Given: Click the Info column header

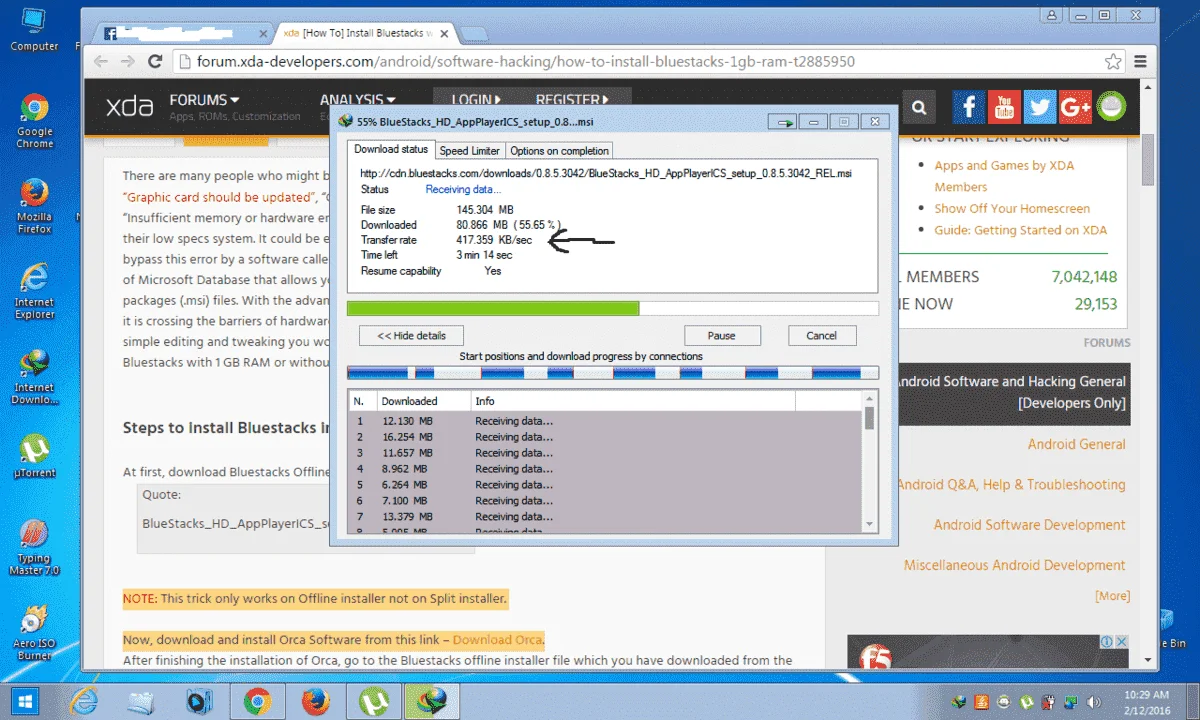Looking at the screenshot, I should (x=632, y=401).
